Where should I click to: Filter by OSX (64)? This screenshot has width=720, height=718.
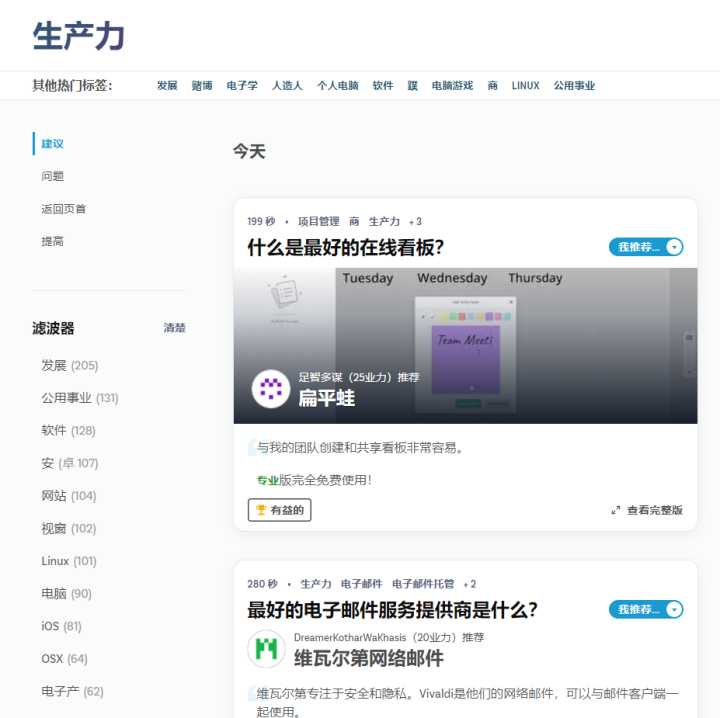tap(64, 659)
